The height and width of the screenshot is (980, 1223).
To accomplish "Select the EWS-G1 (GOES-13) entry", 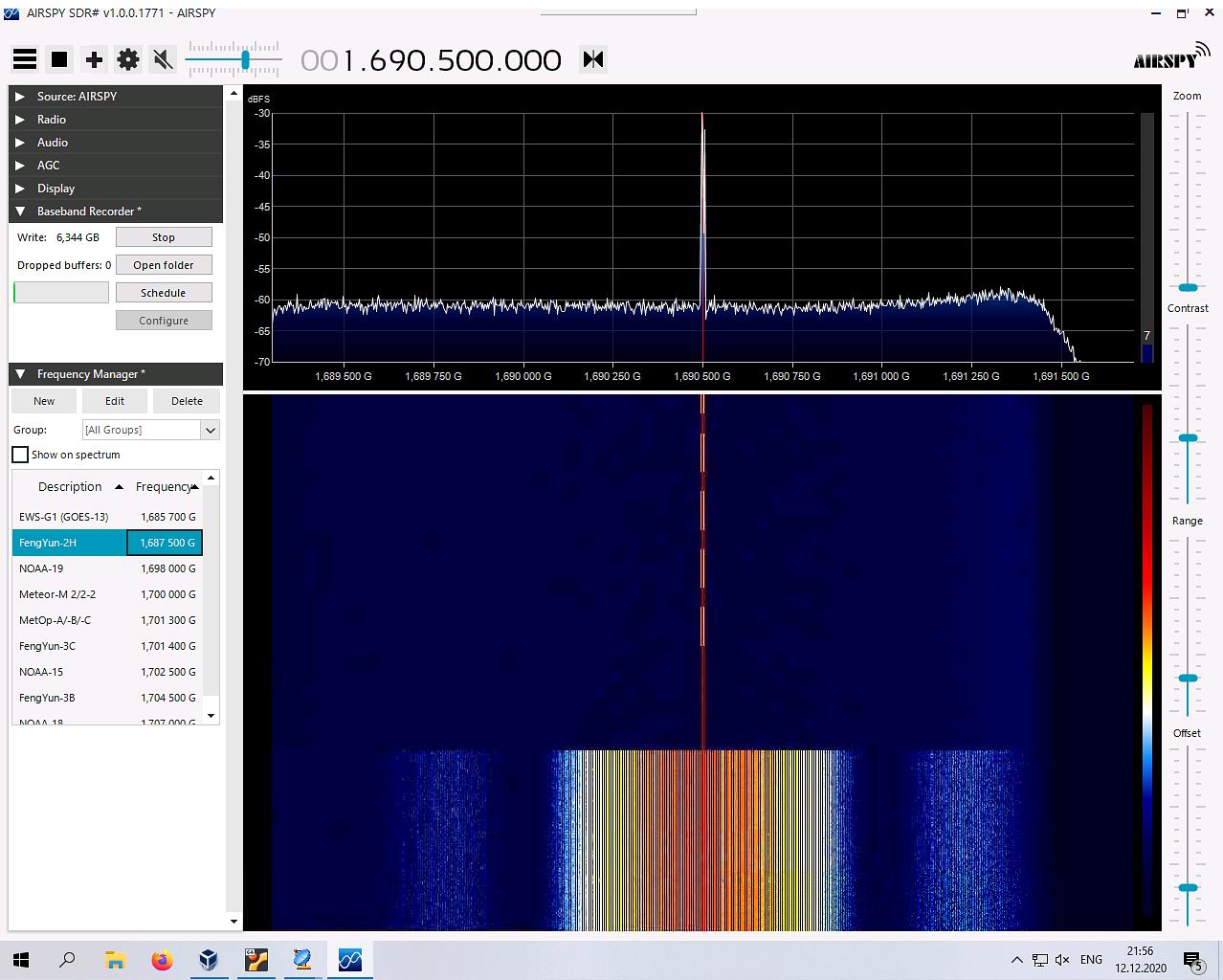I will pyautogui.click(x=107, y=517).
